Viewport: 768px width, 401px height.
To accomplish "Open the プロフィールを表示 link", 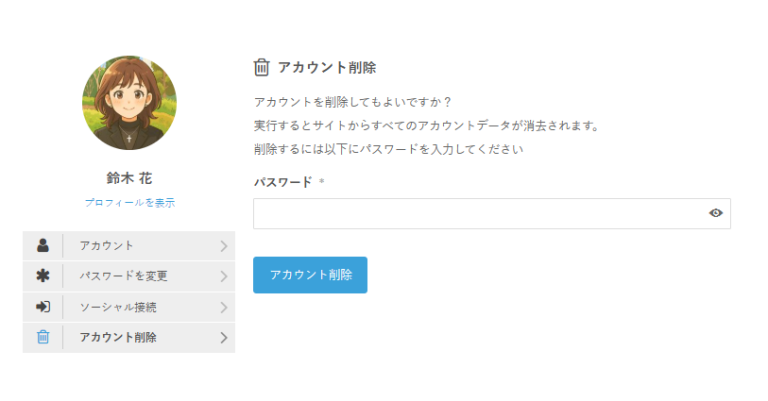I will click(130, 202).
